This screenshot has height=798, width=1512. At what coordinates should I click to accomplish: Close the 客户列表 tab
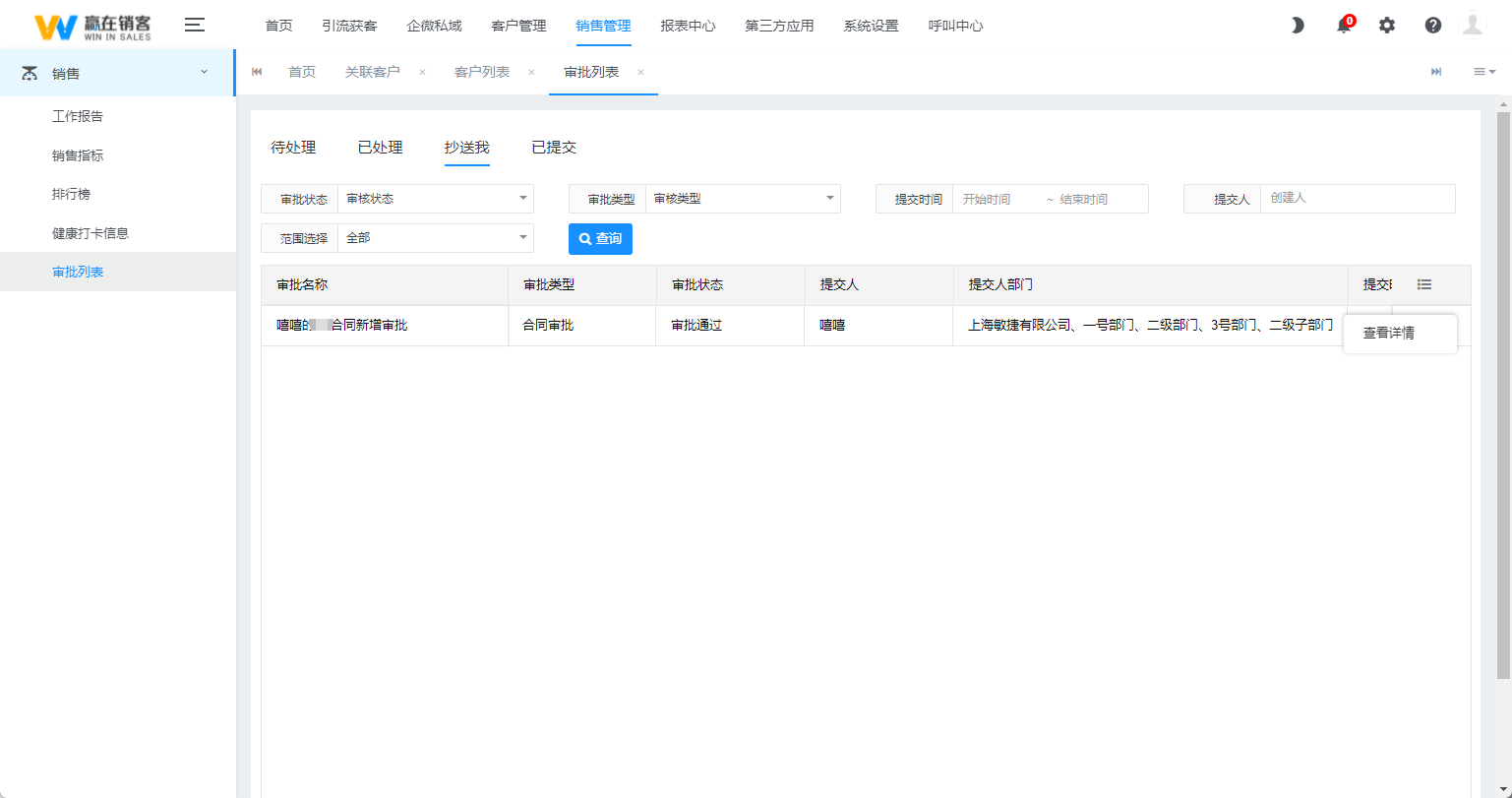531,72
